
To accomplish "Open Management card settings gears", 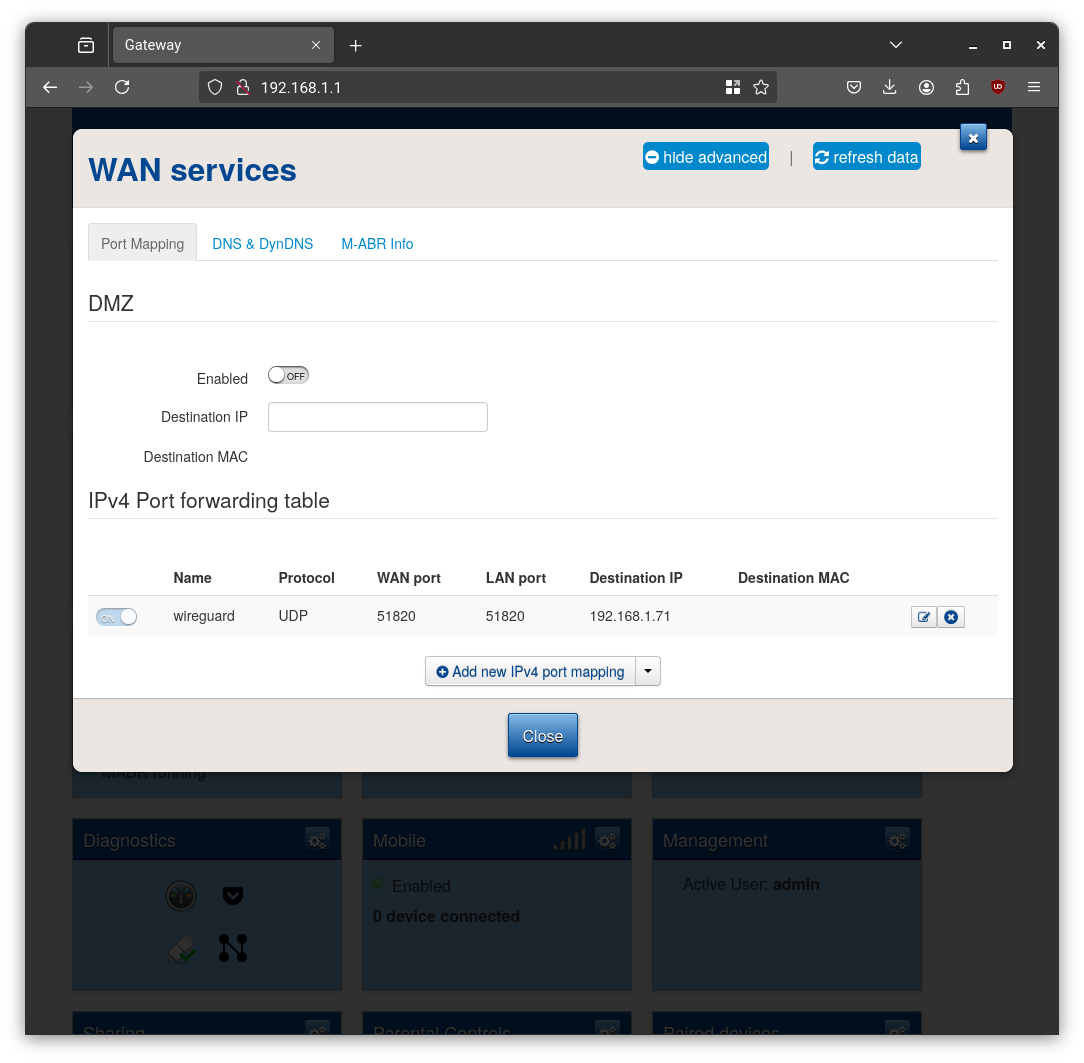I will [897, 840].
